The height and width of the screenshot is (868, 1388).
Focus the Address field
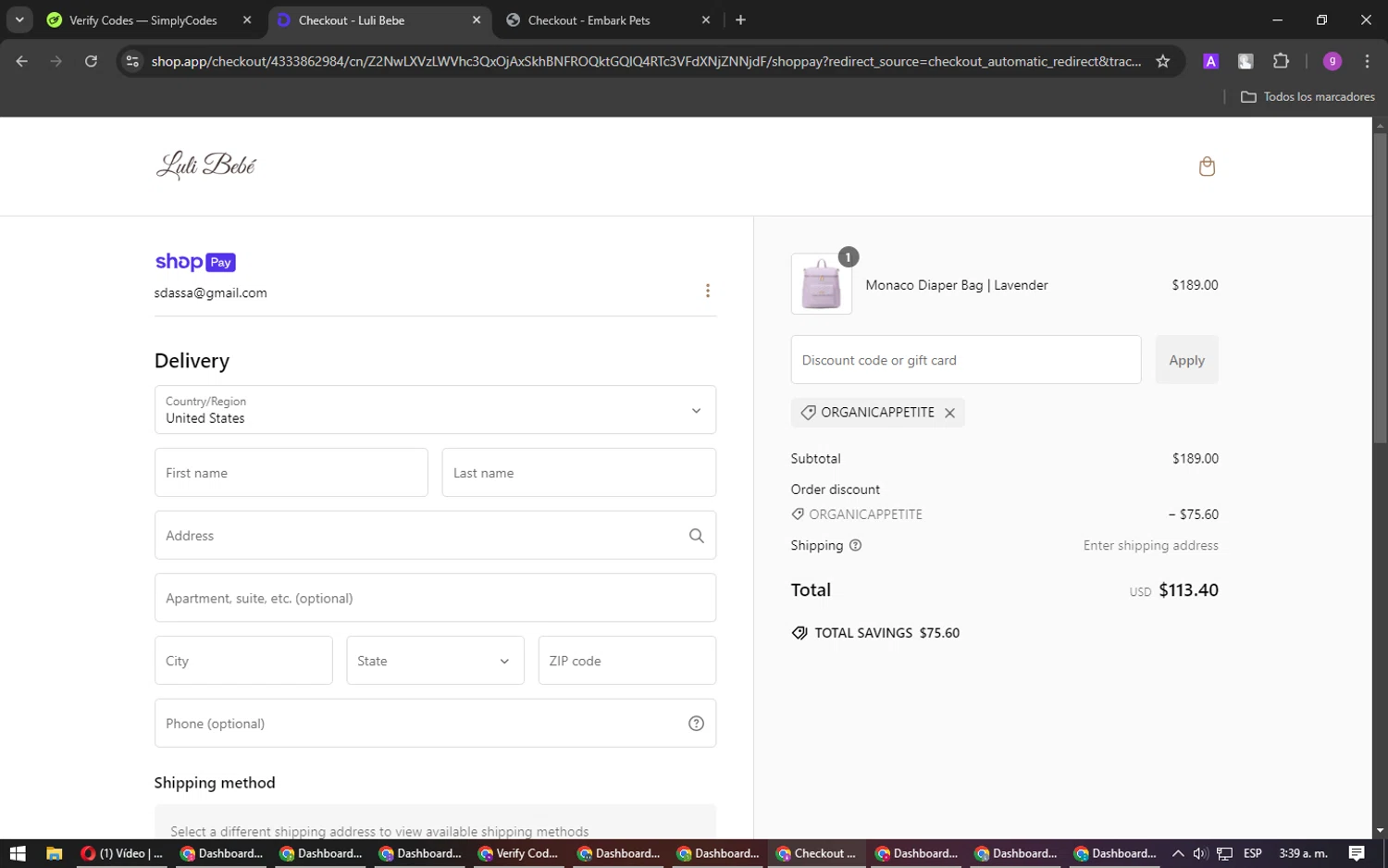click(435, 536)
